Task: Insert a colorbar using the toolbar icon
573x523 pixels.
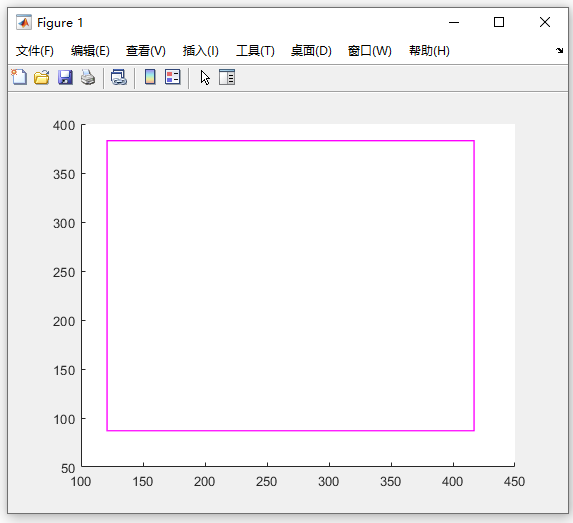Action: pyautogui.click(x=150, y=77)
